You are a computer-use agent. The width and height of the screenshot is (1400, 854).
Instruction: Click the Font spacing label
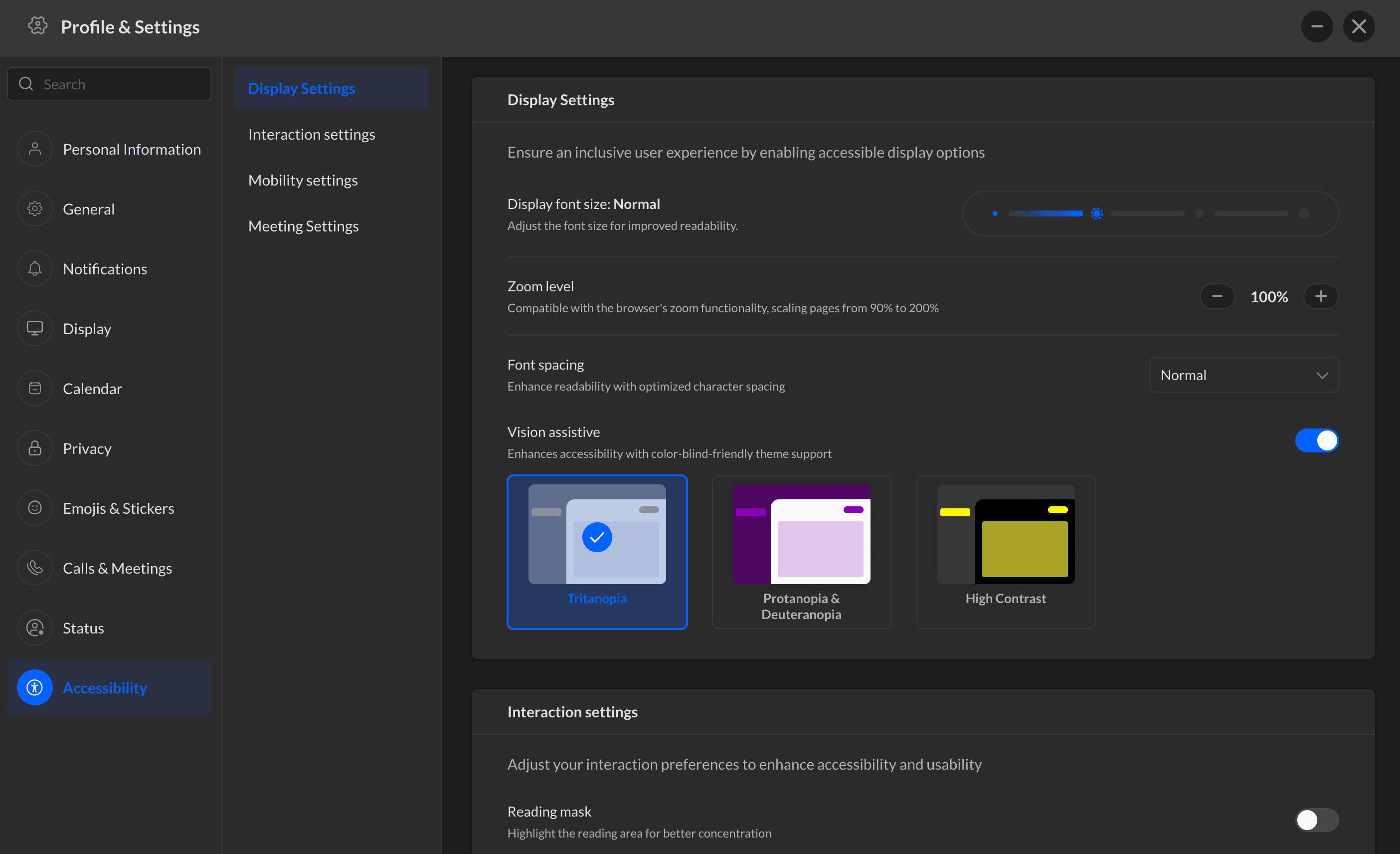(x=545, y=365)
